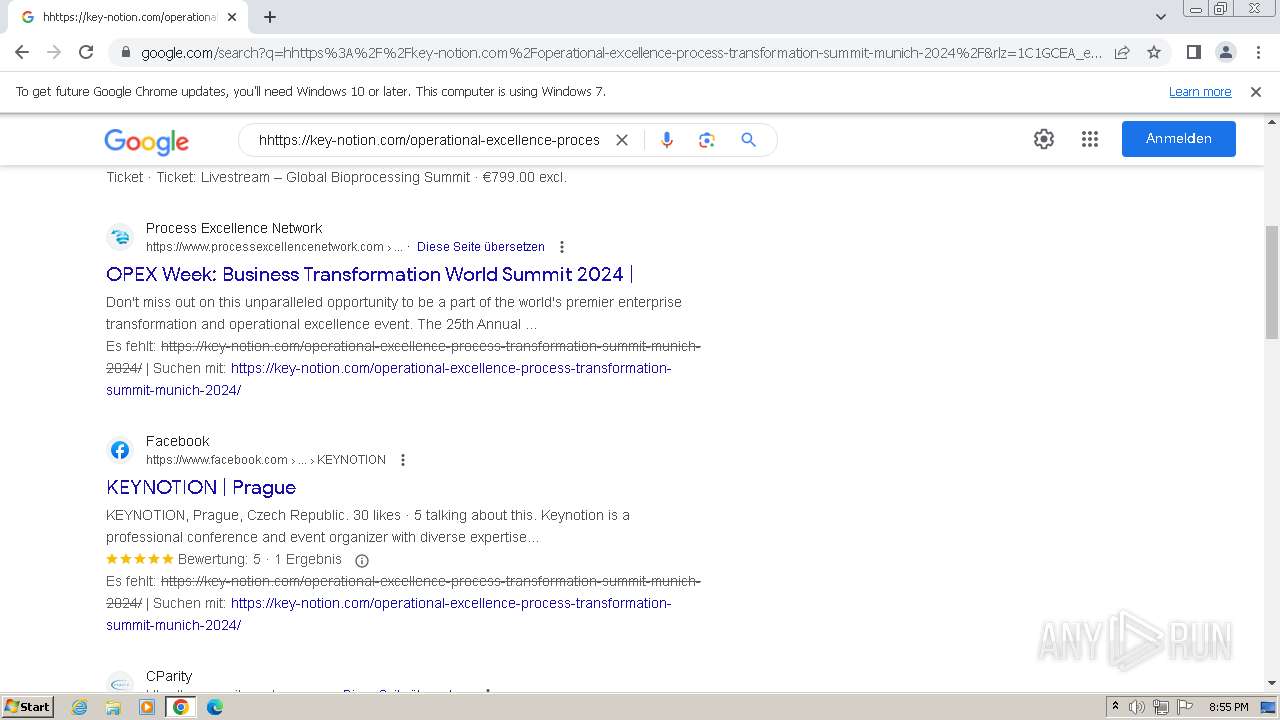1280x720 pixels.
Task: Click the address bar URL field
Action: click(620, 53)
